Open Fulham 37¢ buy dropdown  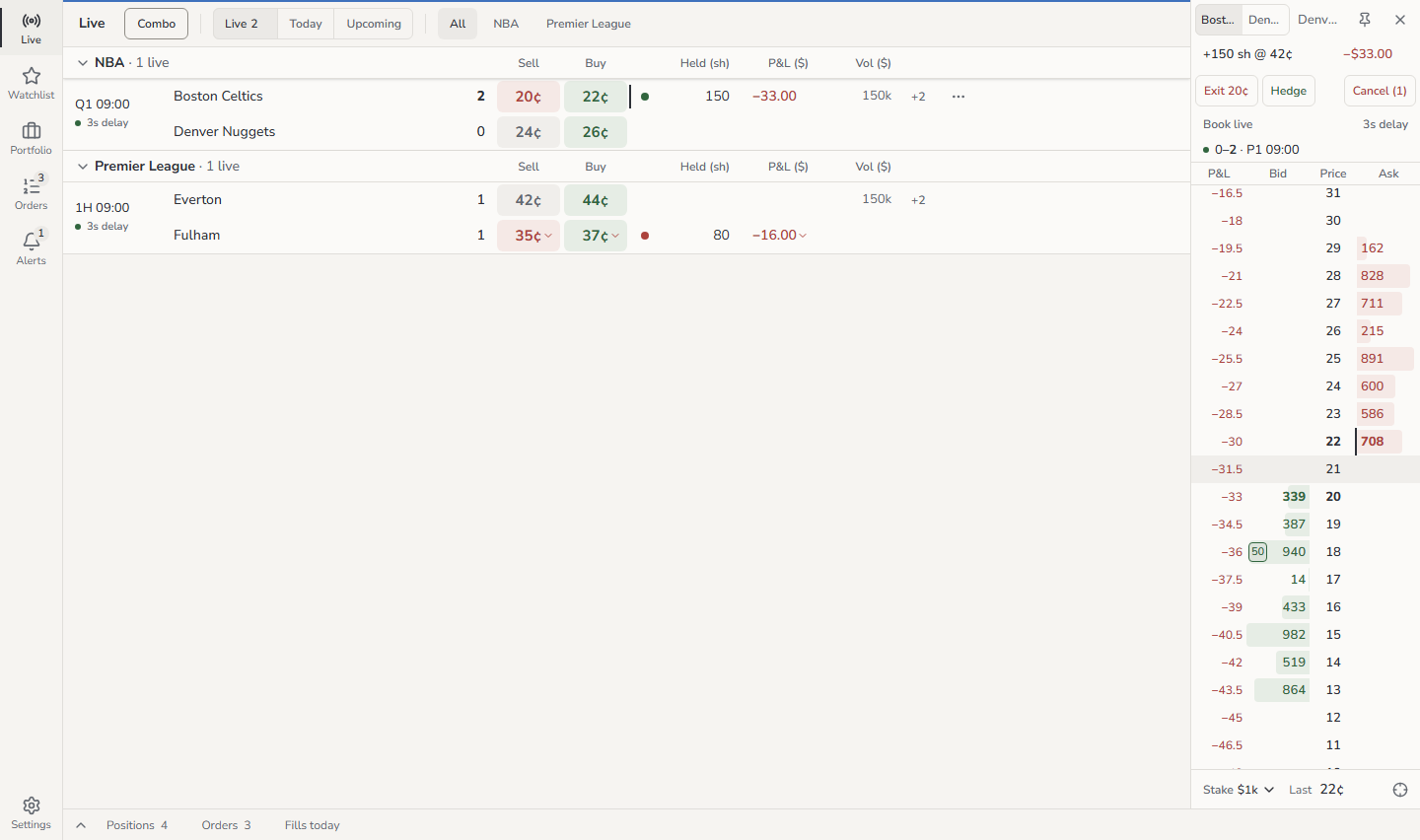click(596, 235)
